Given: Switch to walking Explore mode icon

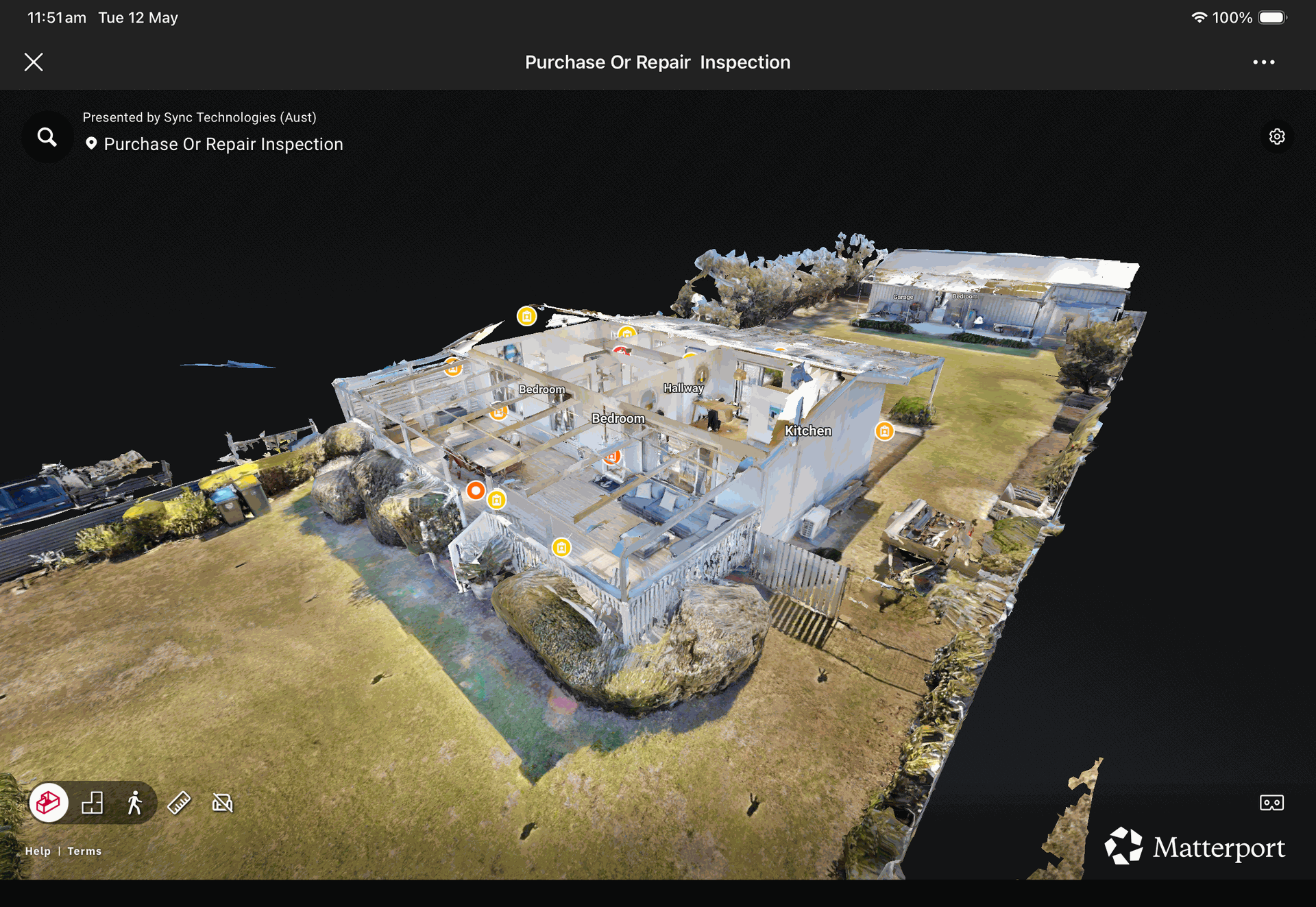Looking at the screenshot, I should (135, 802).
